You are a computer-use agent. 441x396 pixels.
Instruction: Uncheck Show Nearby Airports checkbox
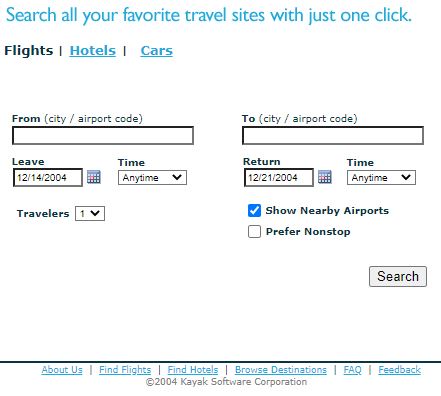254,211
